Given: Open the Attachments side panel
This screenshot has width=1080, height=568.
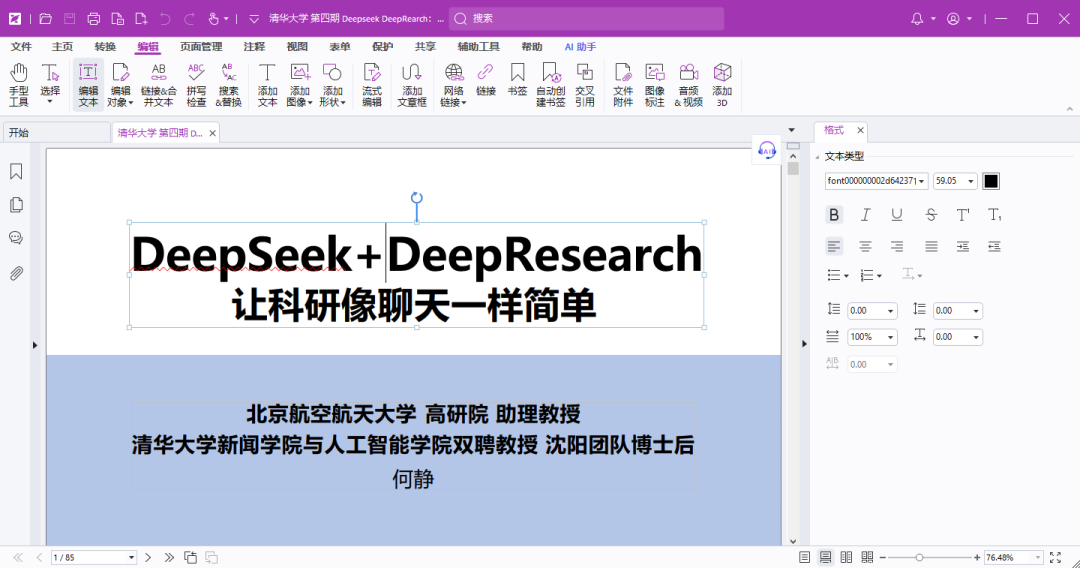Looking at the screenshot, I should (x=16, y=273).
